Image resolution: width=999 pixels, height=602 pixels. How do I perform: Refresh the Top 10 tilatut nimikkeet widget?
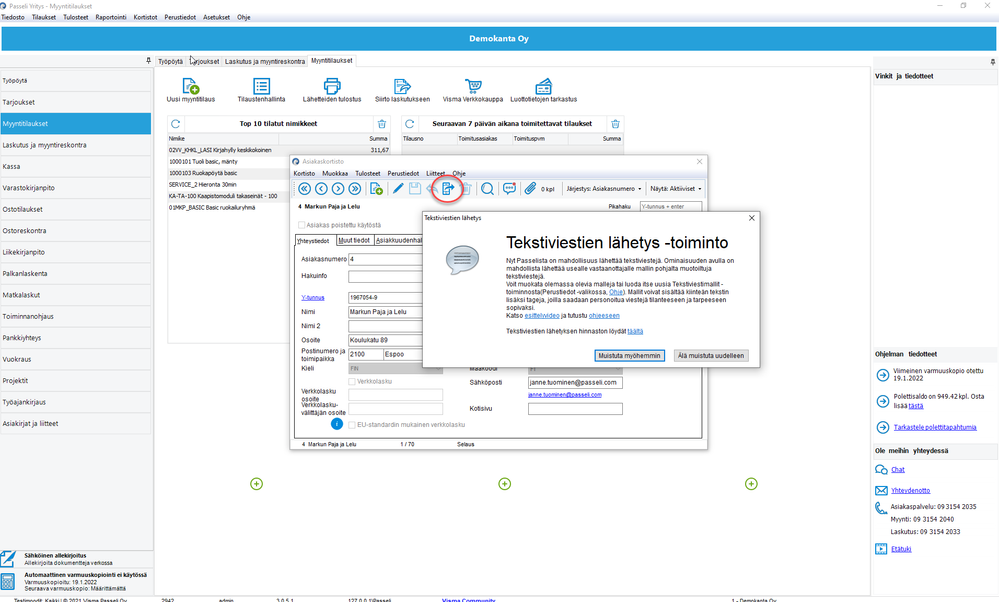click(x=176, y=124)
